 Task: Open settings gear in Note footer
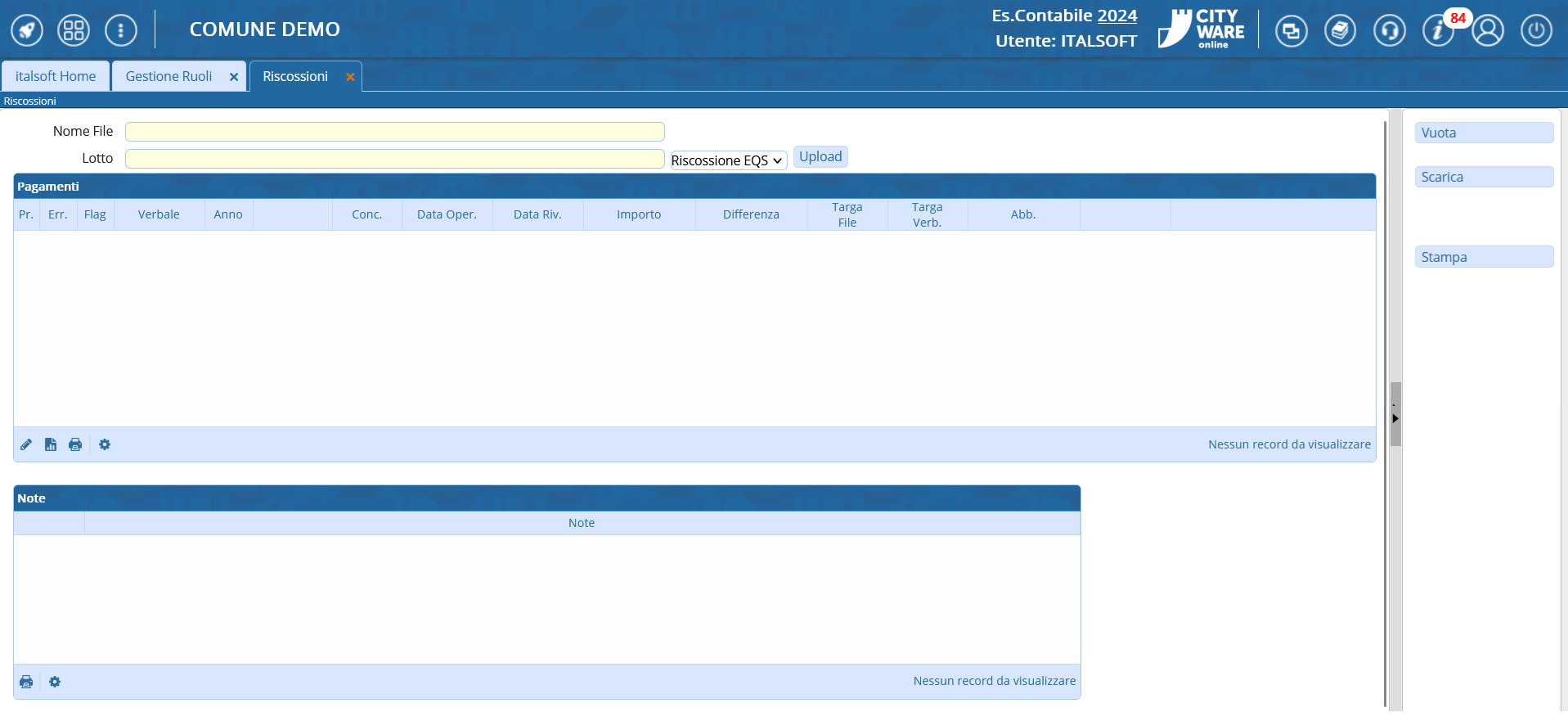[x=55, y=682]
